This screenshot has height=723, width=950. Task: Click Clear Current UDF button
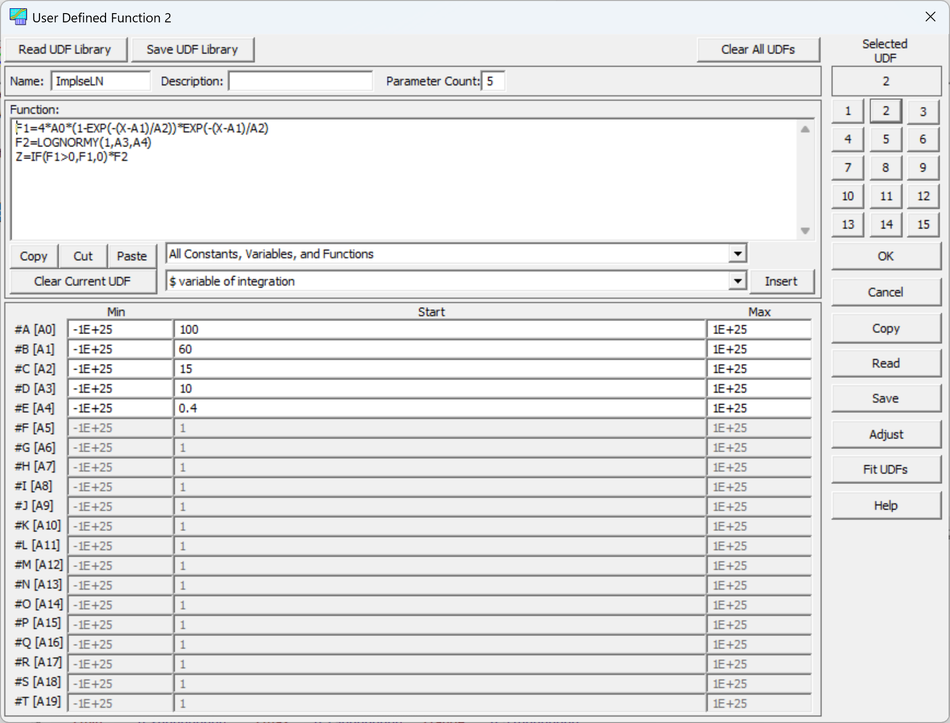coord(83,282)
